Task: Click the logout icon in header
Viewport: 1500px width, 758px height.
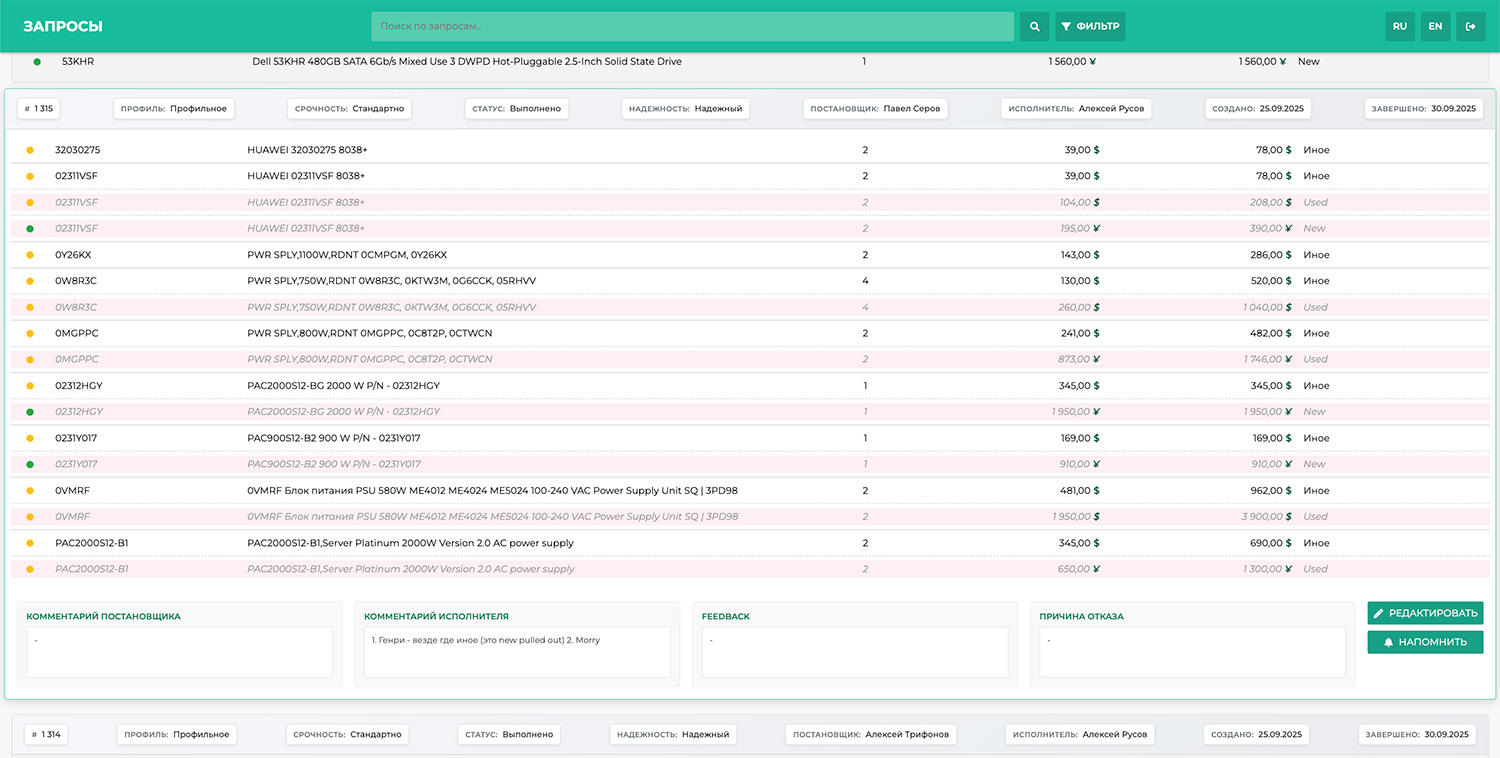Action: pos(1470,26)
